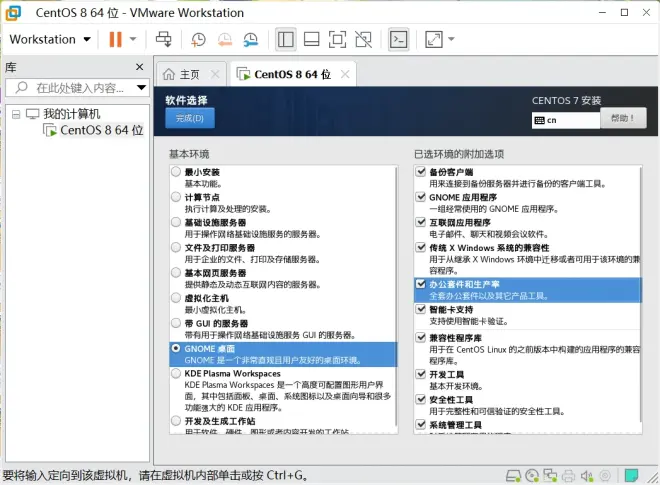The height and width of the screenshot is (485, 660).
Task: Take a snapshot of the virtual machine
Action: [198, 40]
